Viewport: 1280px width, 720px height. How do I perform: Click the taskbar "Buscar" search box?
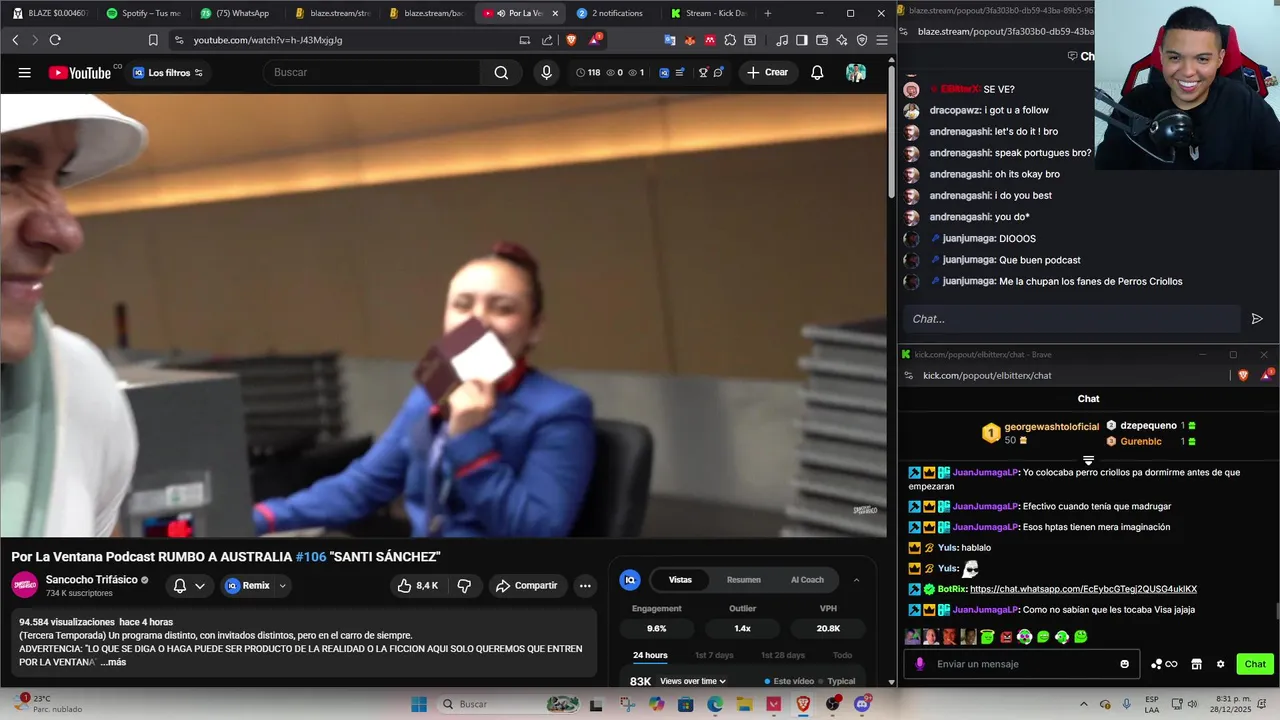click(510, 704)
